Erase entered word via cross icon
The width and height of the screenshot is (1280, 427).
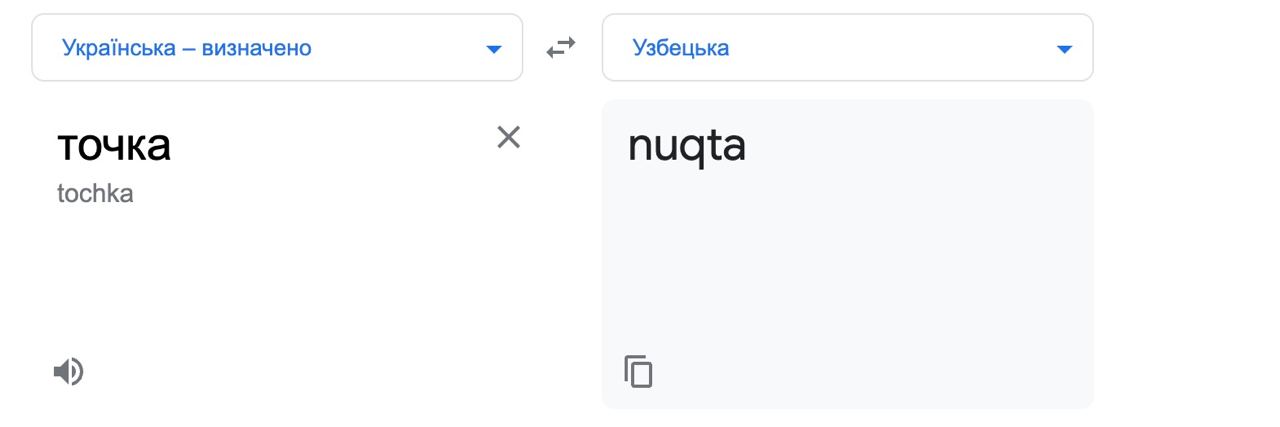[x=509, y=137]
